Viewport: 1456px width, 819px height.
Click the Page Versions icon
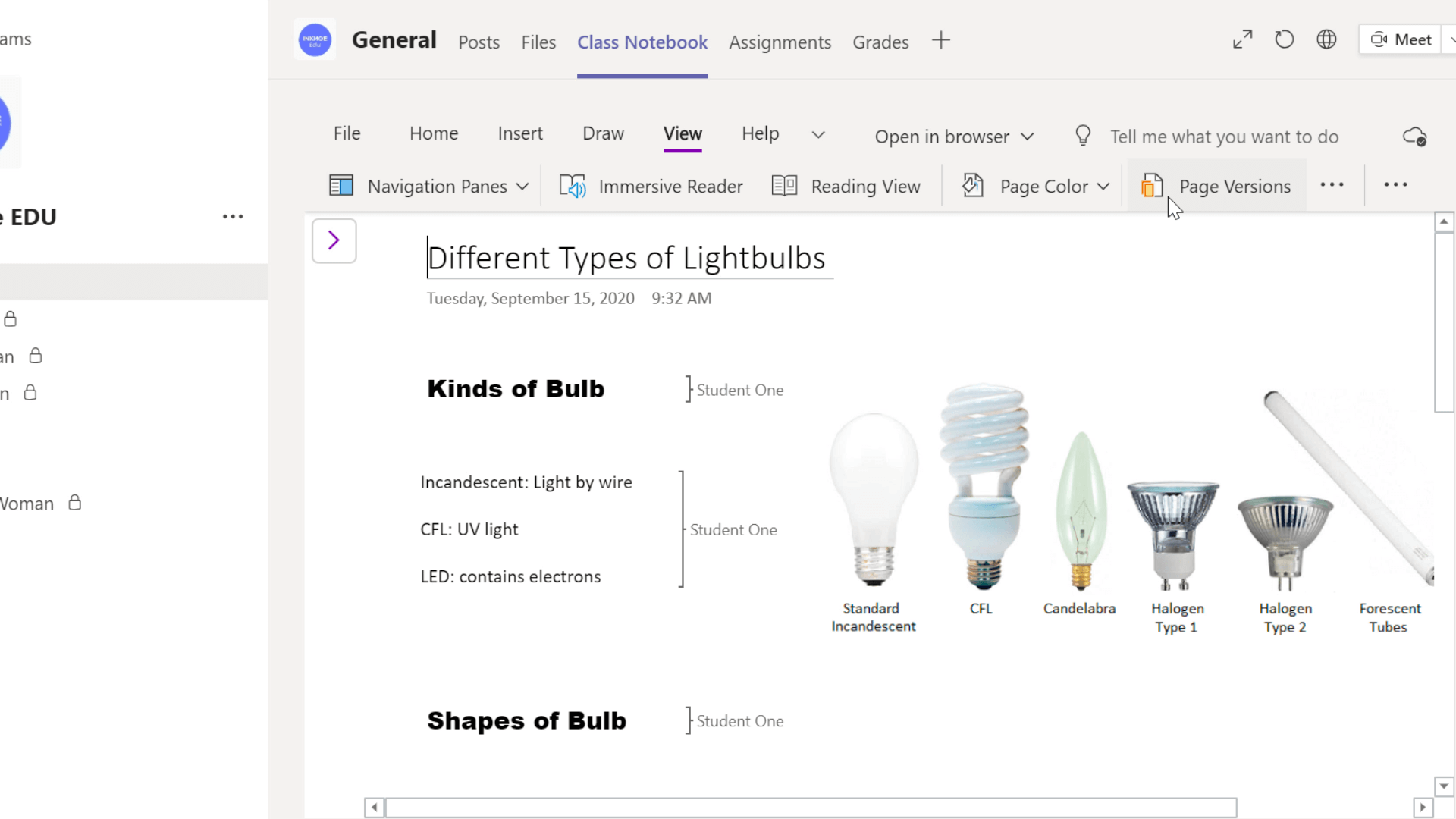[1152, 186]
